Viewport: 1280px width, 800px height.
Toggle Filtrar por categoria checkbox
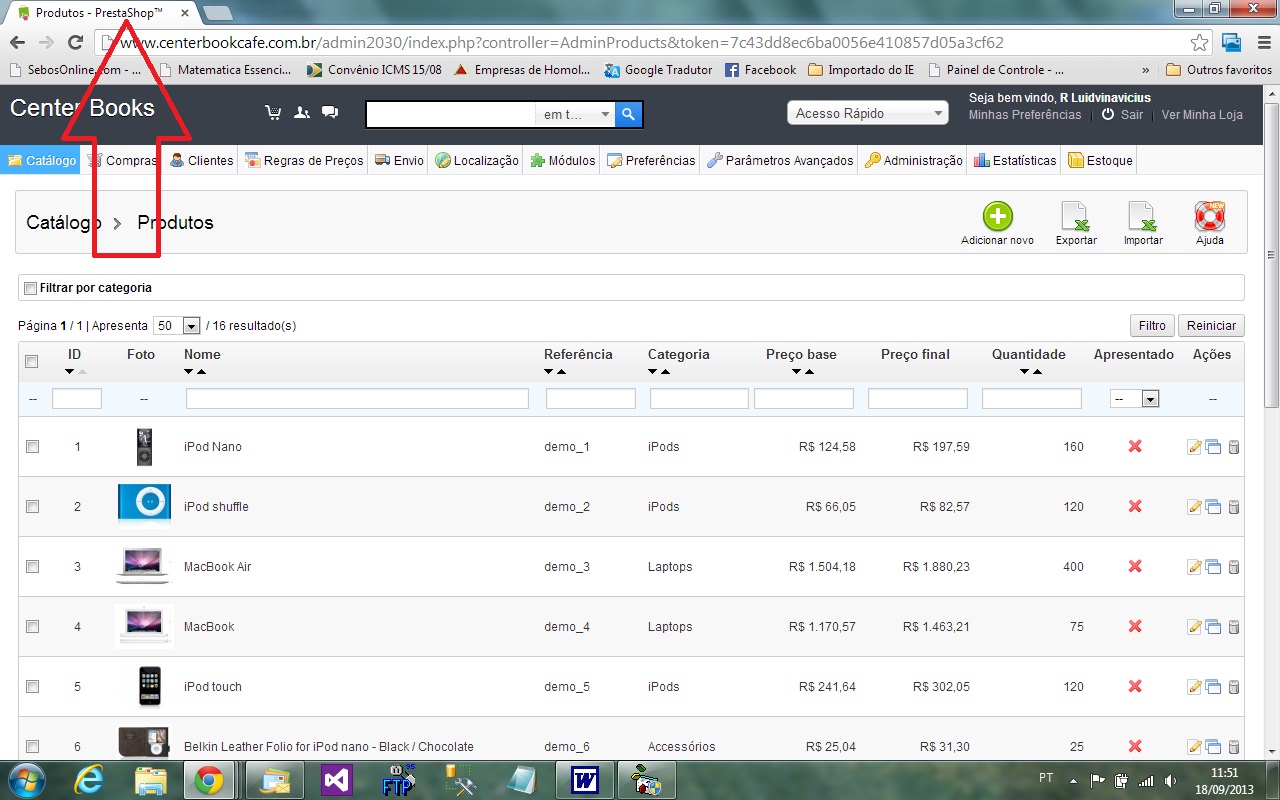[31, 288]
